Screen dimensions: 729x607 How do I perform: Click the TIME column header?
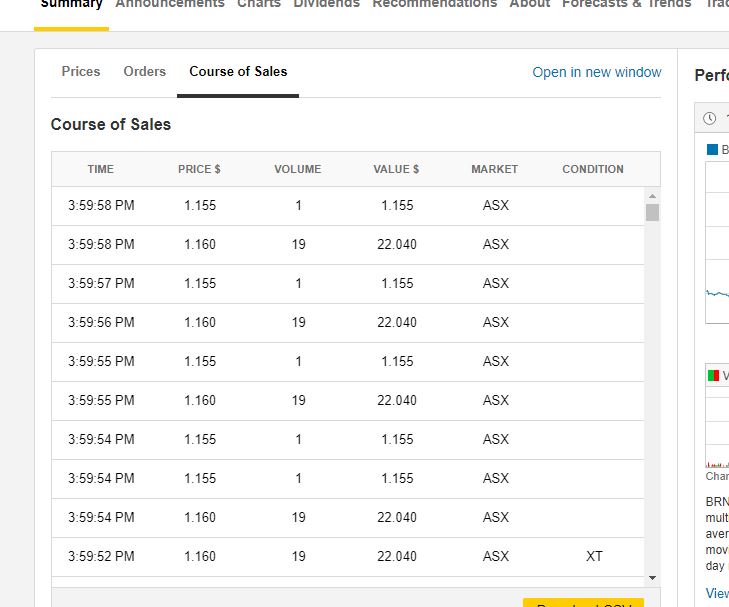(x=101, y=169)
